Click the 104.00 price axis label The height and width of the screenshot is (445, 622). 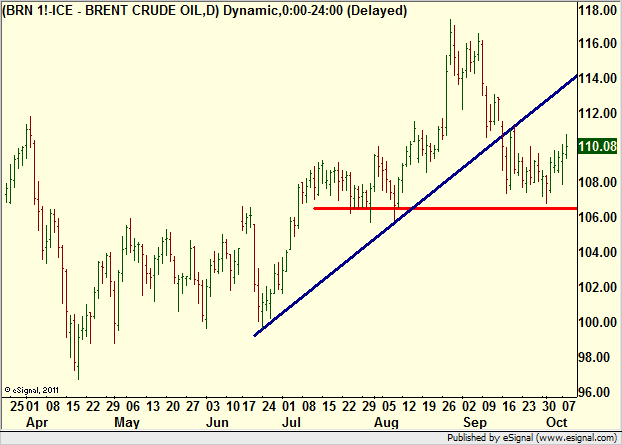tap(597, 252)
